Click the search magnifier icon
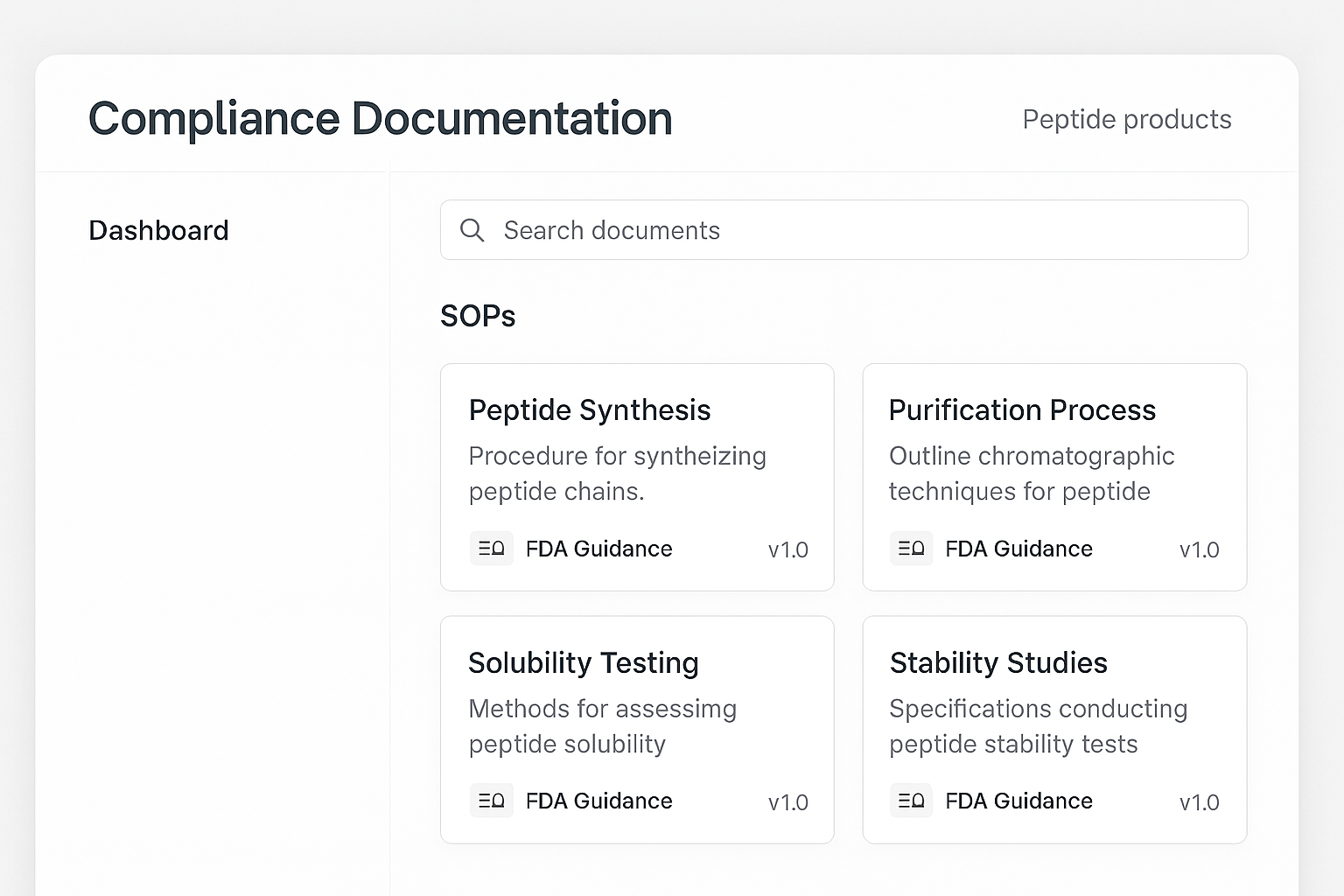The height and width of the screenshot is (896, 1344). click(472, 230)
